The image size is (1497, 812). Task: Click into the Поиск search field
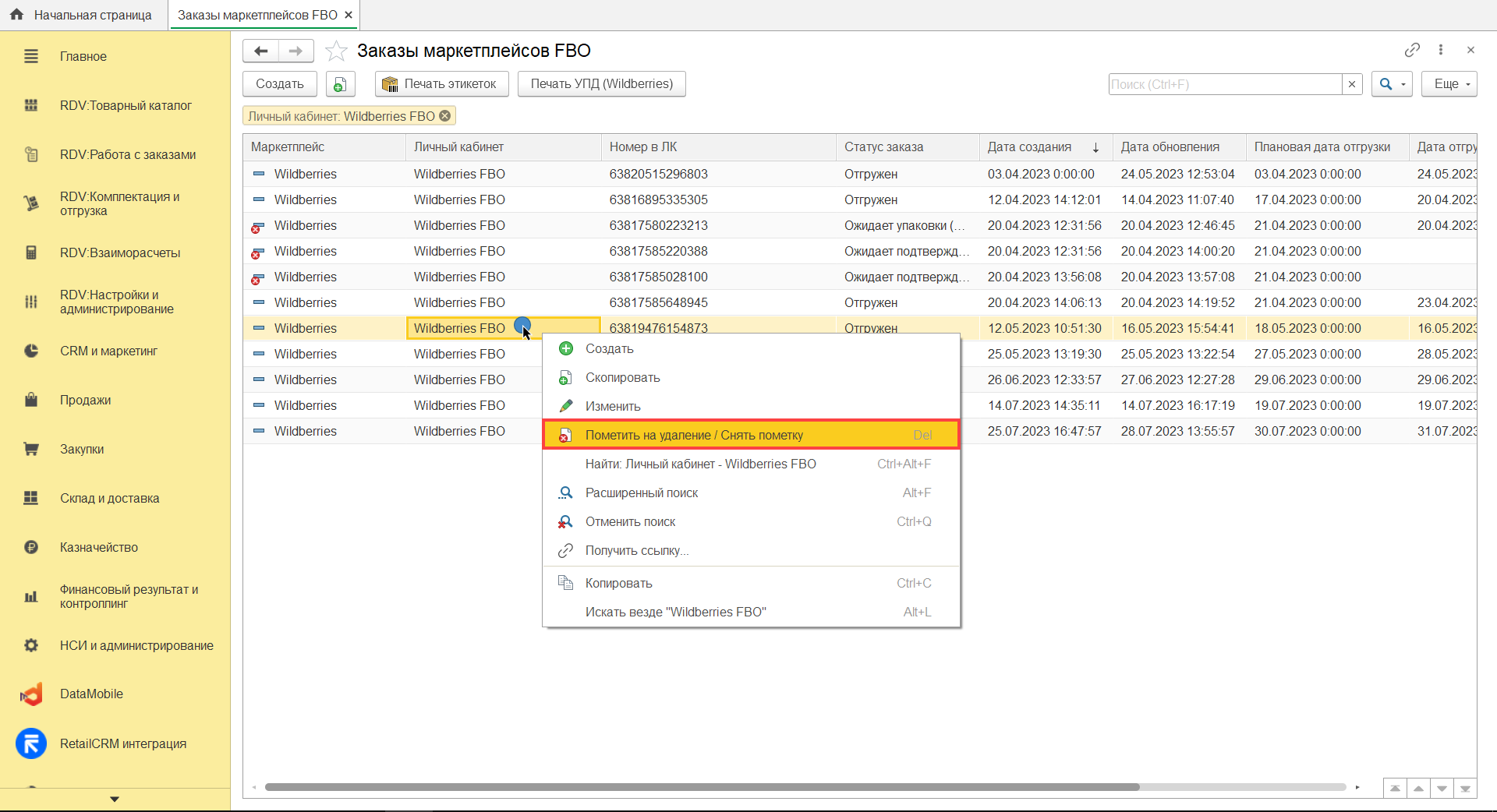1224,84
